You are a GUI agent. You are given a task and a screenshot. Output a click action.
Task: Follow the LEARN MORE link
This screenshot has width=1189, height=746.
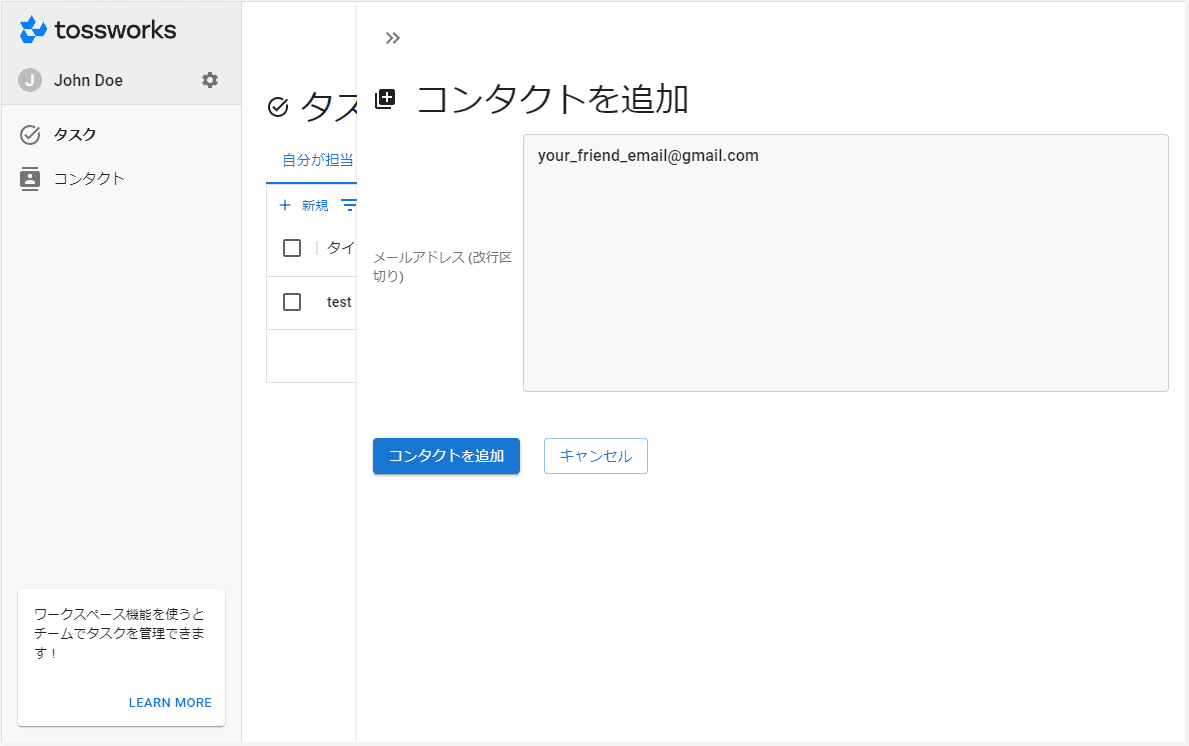[x=170, y=702]
